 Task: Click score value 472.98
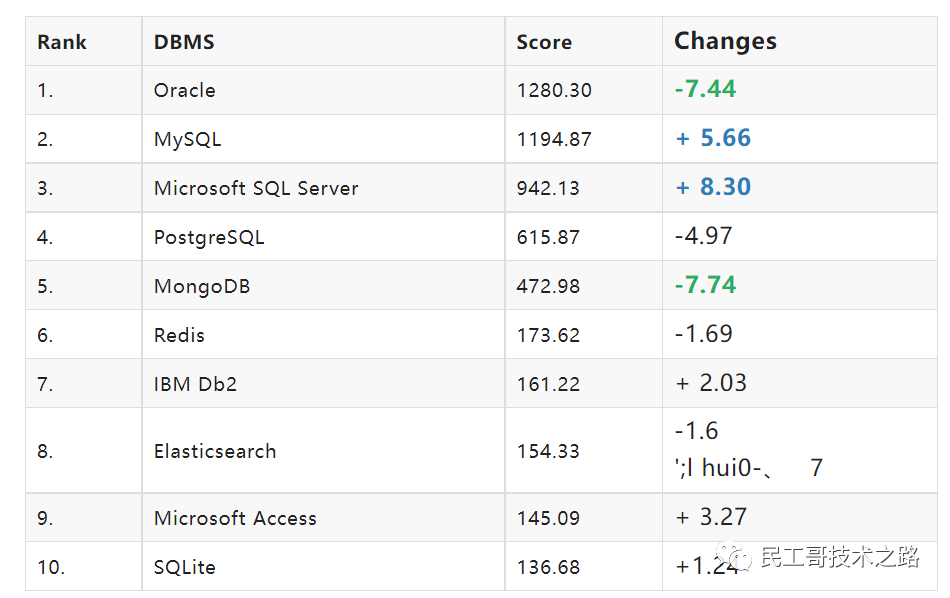pos(548,287)
